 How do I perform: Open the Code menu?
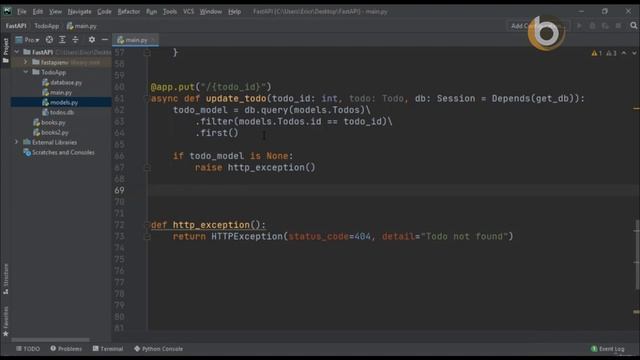104,11
